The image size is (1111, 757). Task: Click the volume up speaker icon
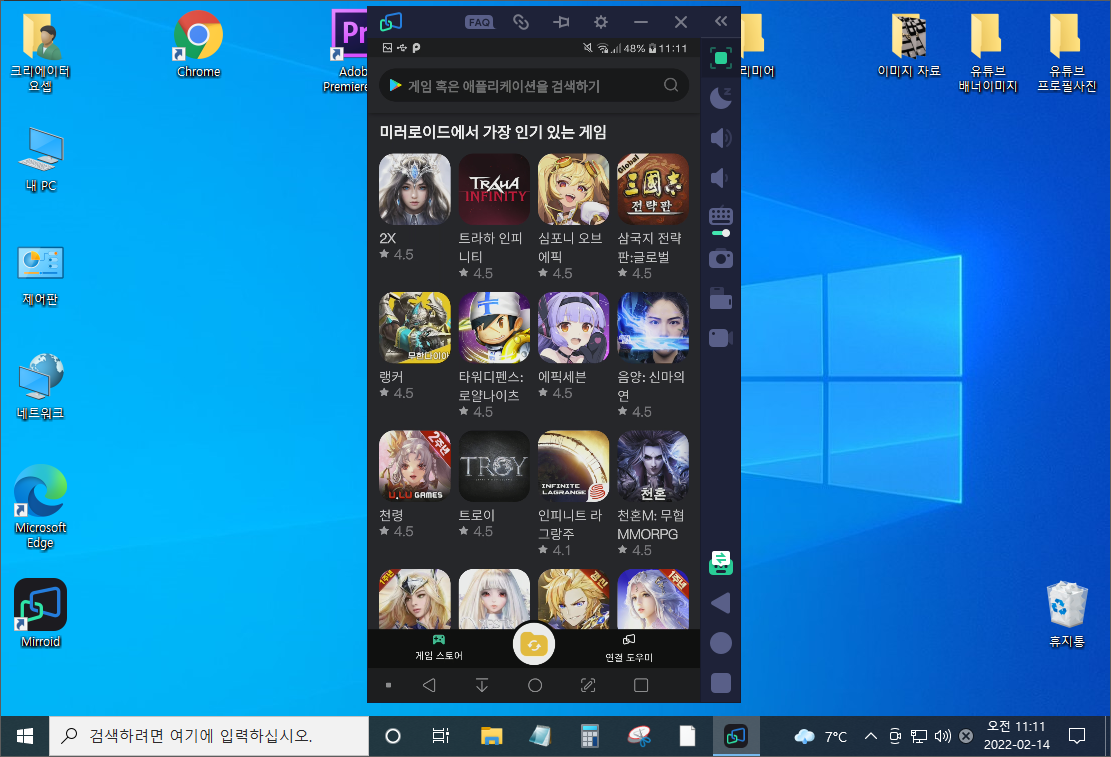point(721,138)
